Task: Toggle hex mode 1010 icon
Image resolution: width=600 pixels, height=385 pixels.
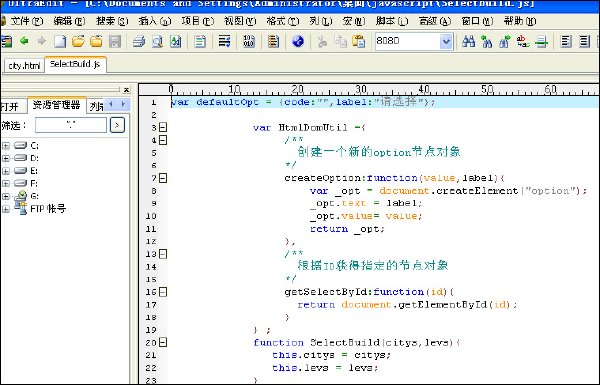Action: pyautogui.click(x=249, y=41)
